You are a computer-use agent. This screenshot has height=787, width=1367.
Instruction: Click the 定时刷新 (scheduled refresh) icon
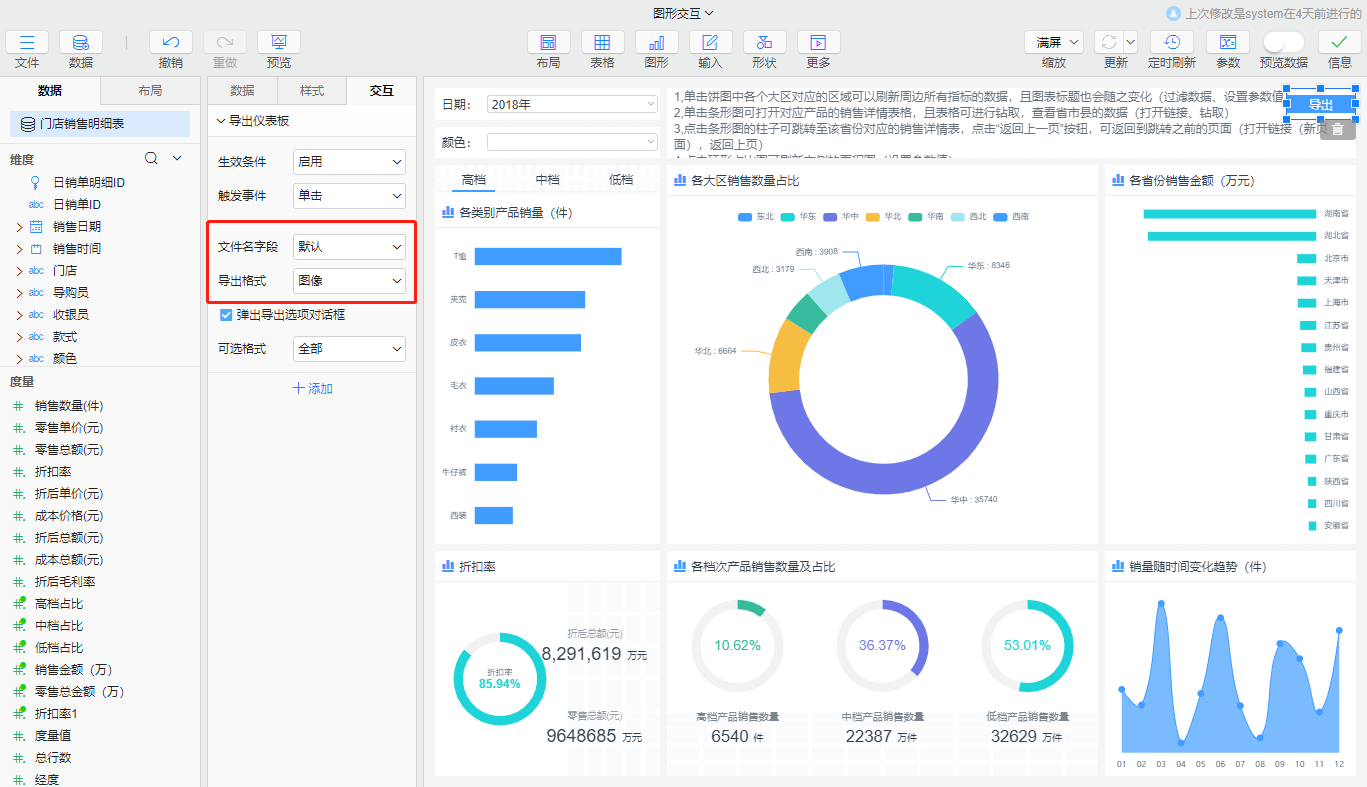[1172, 42]
